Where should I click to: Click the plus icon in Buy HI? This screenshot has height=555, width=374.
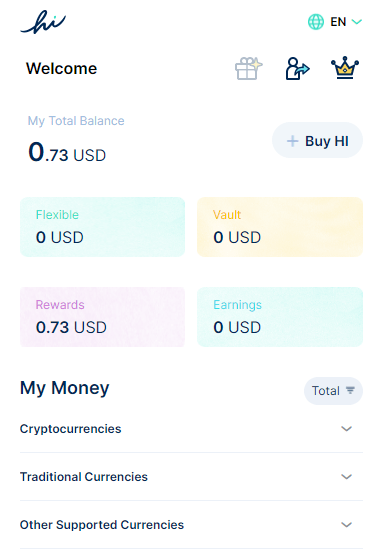(x=292, y=141)
